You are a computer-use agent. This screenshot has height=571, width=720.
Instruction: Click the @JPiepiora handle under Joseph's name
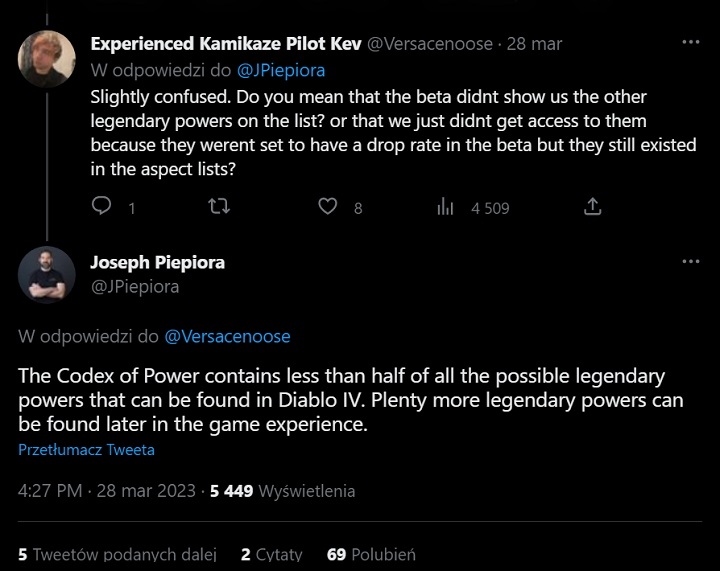pyautogui.click(x=135, y=287)
